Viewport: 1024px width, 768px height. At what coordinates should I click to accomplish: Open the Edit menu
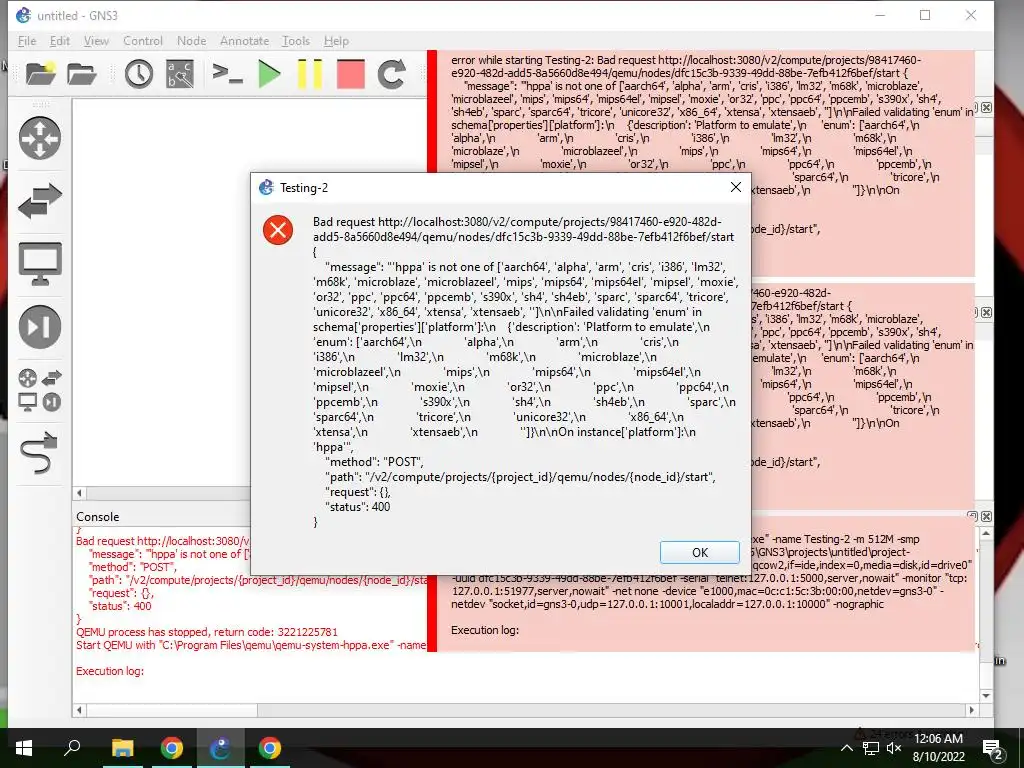59,40
